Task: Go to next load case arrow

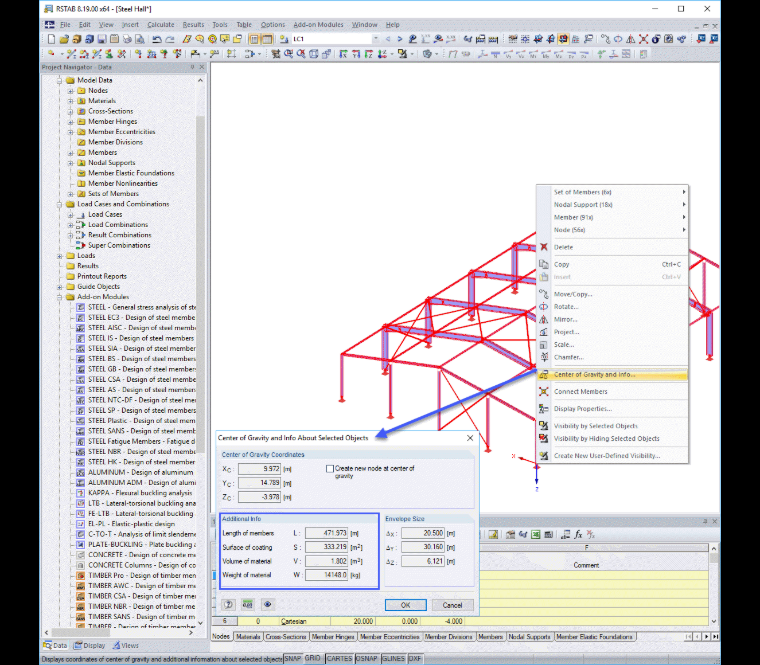Action: point(400,39)
